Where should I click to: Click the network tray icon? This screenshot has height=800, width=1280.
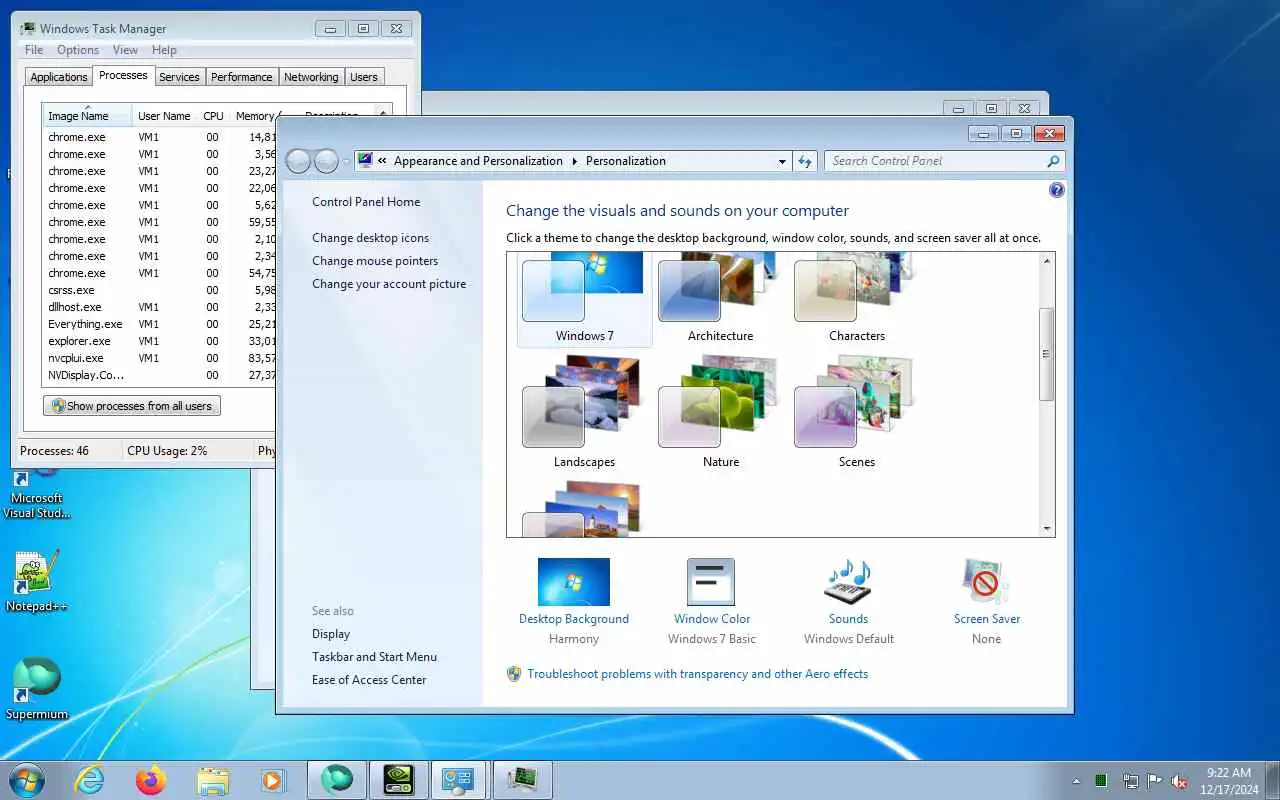(1130, 781)
